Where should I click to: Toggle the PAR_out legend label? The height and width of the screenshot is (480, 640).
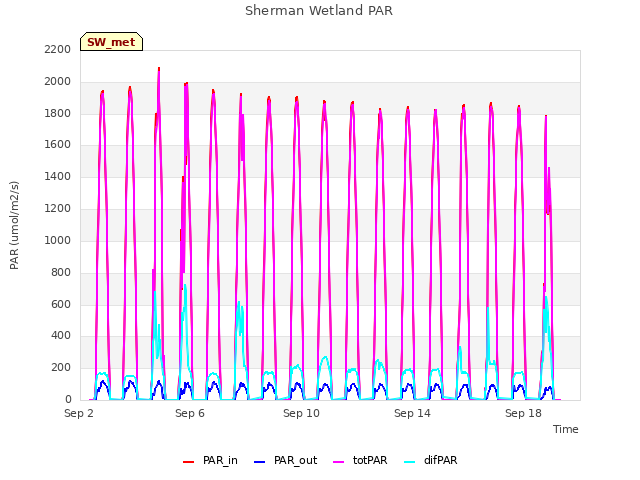(x=296, y=460)
